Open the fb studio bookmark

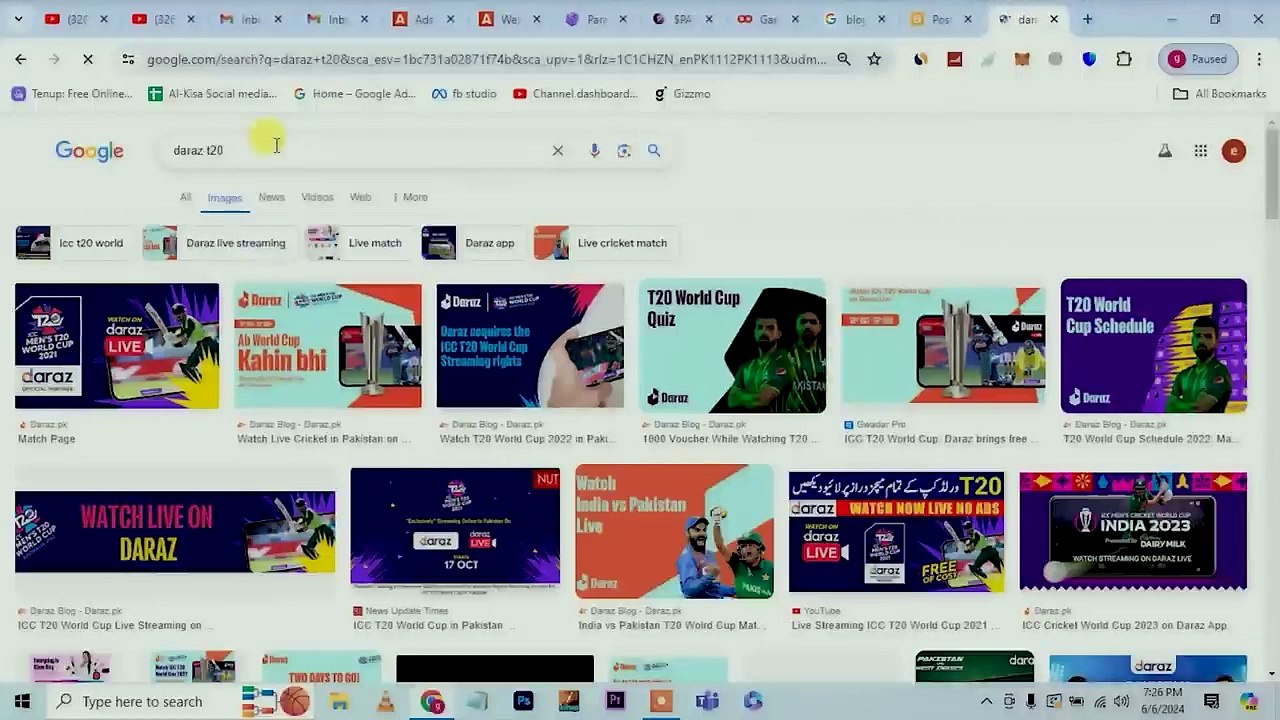pyautogui.click(x=464, y=94)
